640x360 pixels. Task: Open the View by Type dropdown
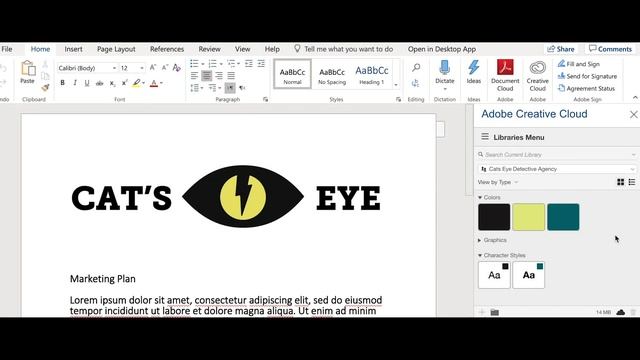(x=498, y=182)
